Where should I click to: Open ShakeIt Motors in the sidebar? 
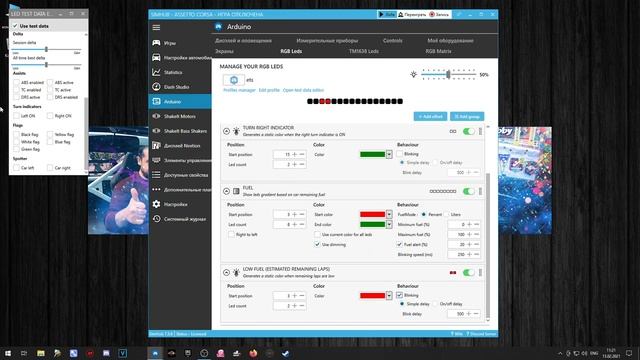click(x=180, y=116)
